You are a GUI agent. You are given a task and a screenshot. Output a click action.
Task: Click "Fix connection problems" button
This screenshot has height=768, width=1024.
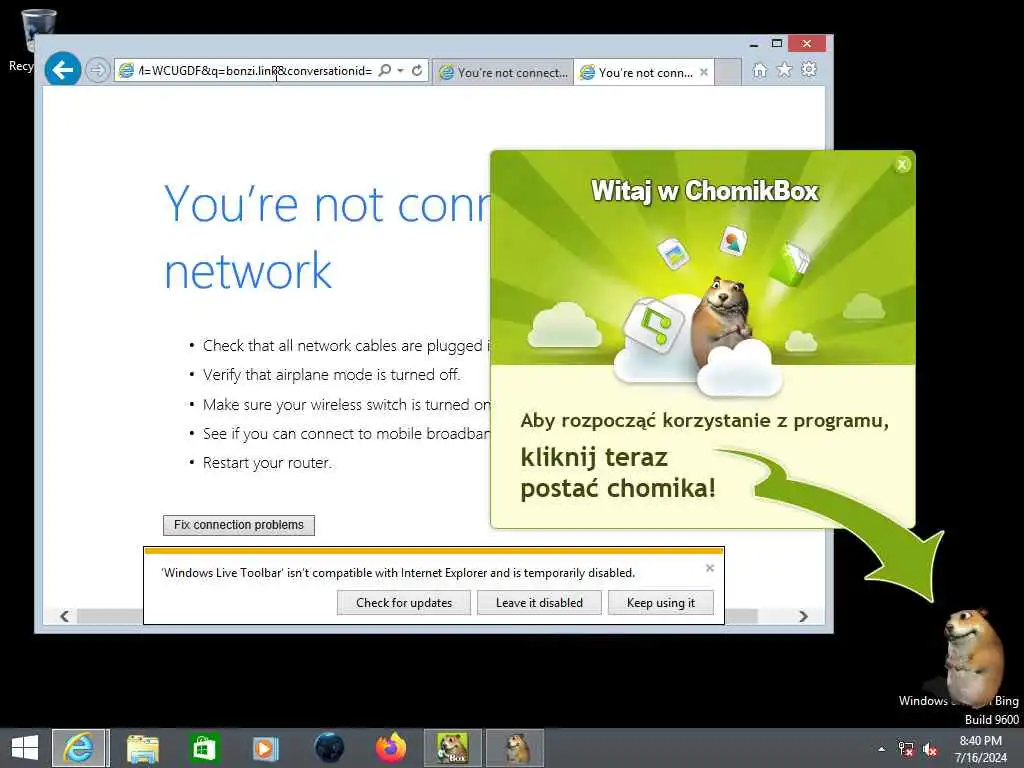tap(239, 525)
